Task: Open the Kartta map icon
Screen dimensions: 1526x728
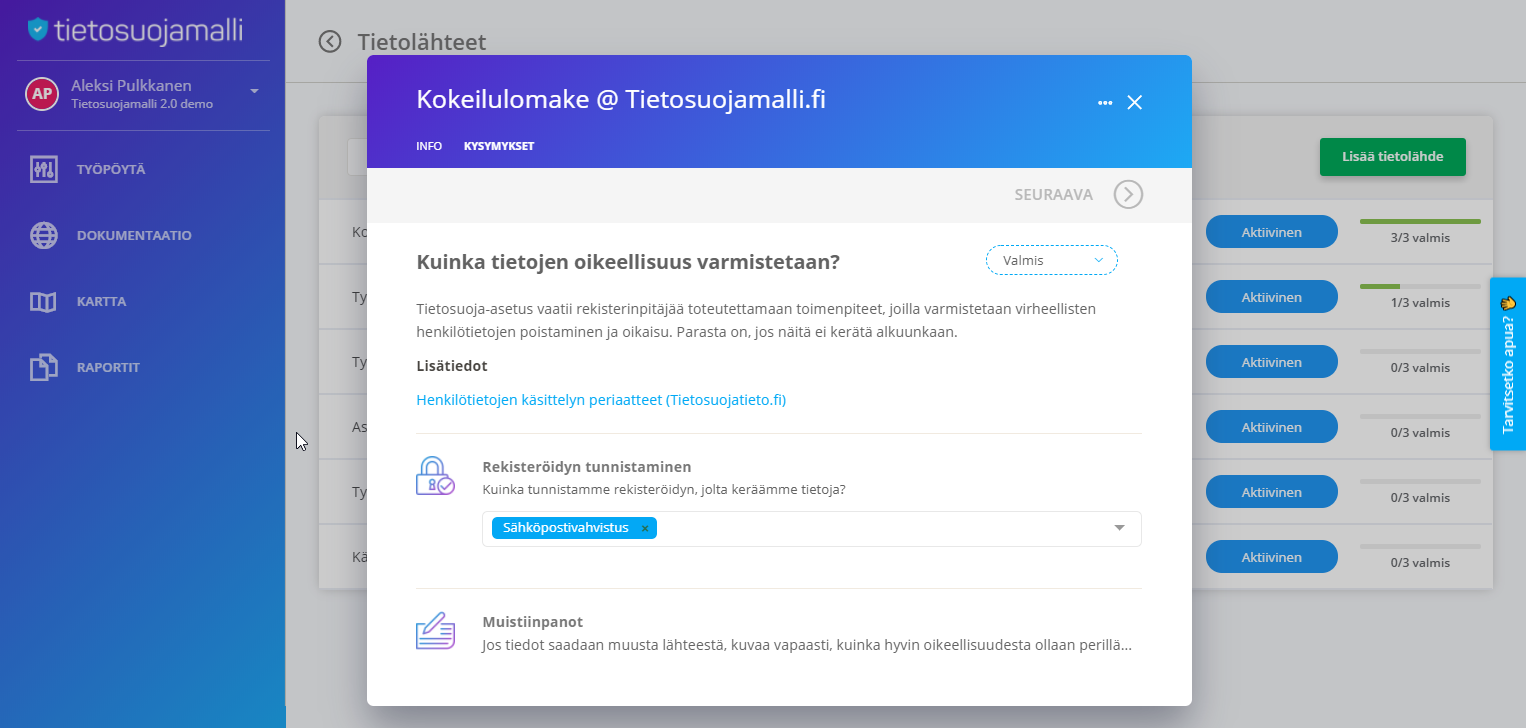Action: tap(43, 301)
